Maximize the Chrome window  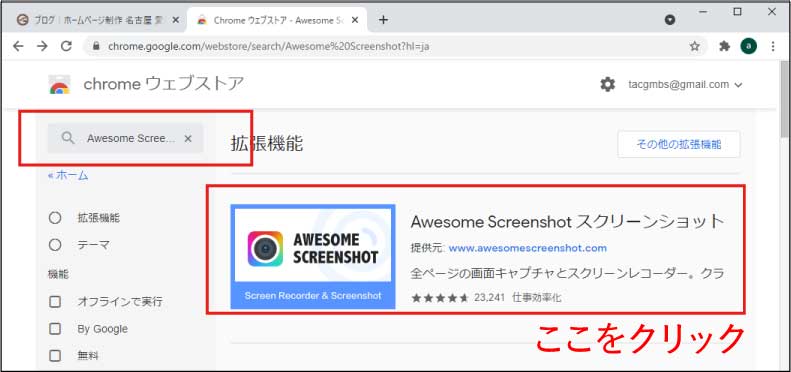[x=738, y=12]
